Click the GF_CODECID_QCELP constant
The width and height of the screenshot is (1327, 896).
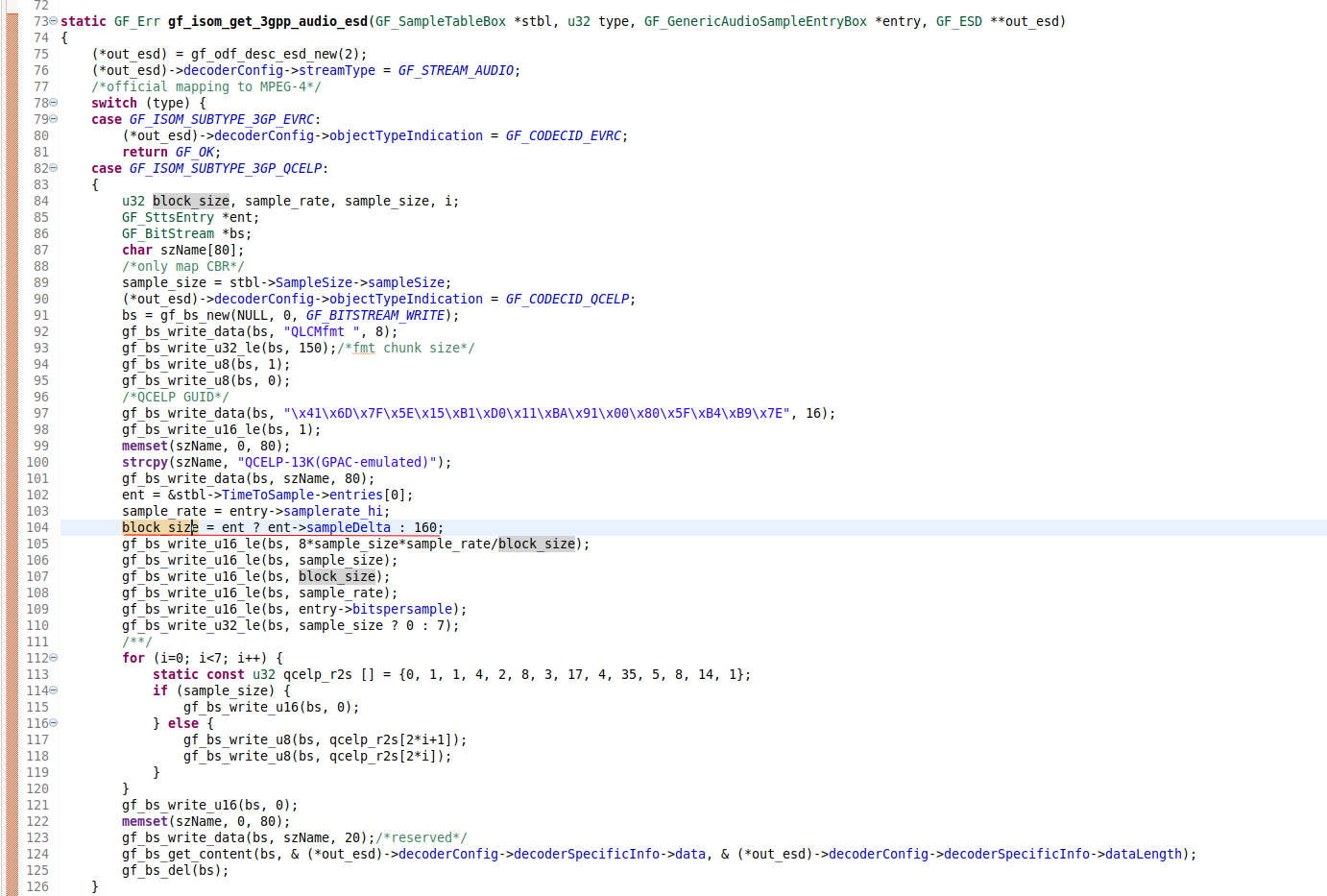567,299
